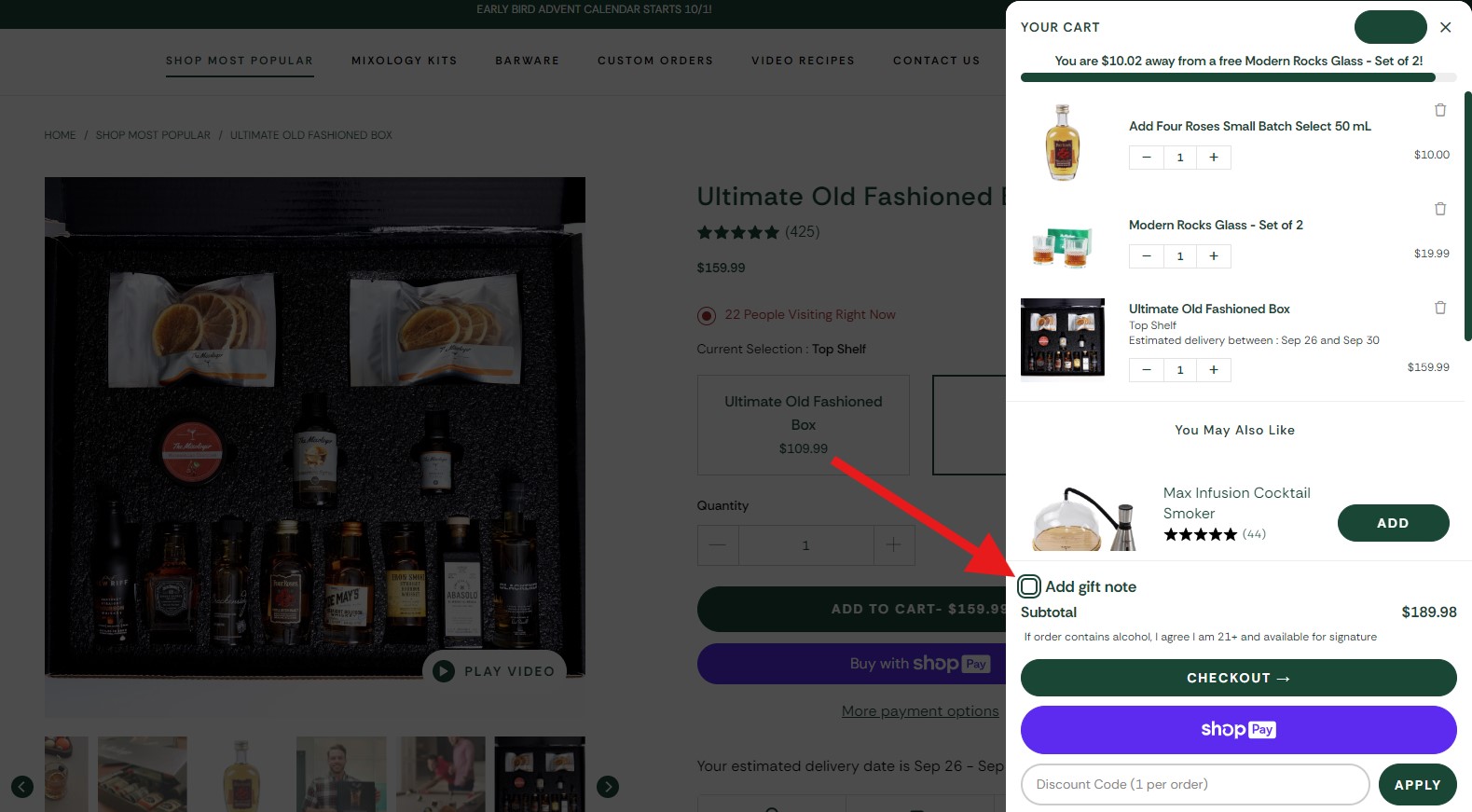Play the product video
Viewport: 1472px width, 812px height.
coord(495,671)
